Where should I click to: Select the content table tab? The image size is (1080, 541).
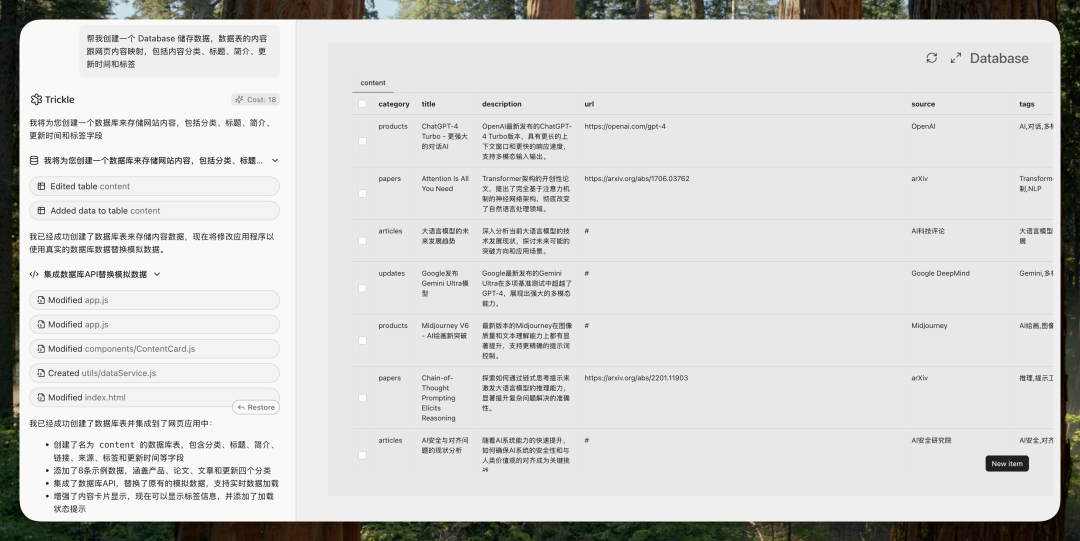click(x=373, y=83)
